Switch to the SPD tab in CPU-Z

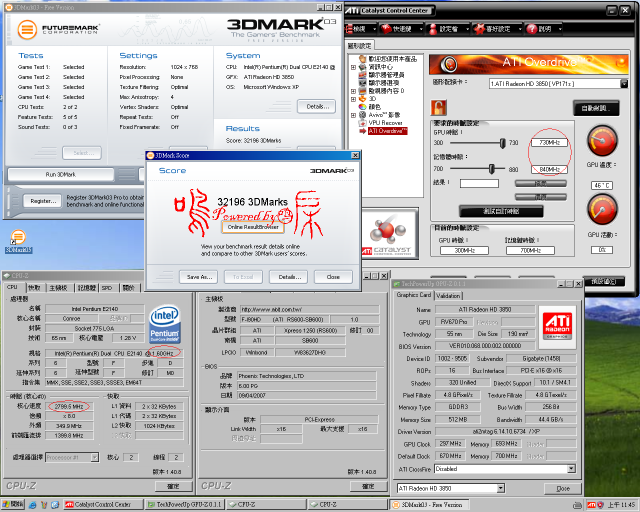coord(107,288)
